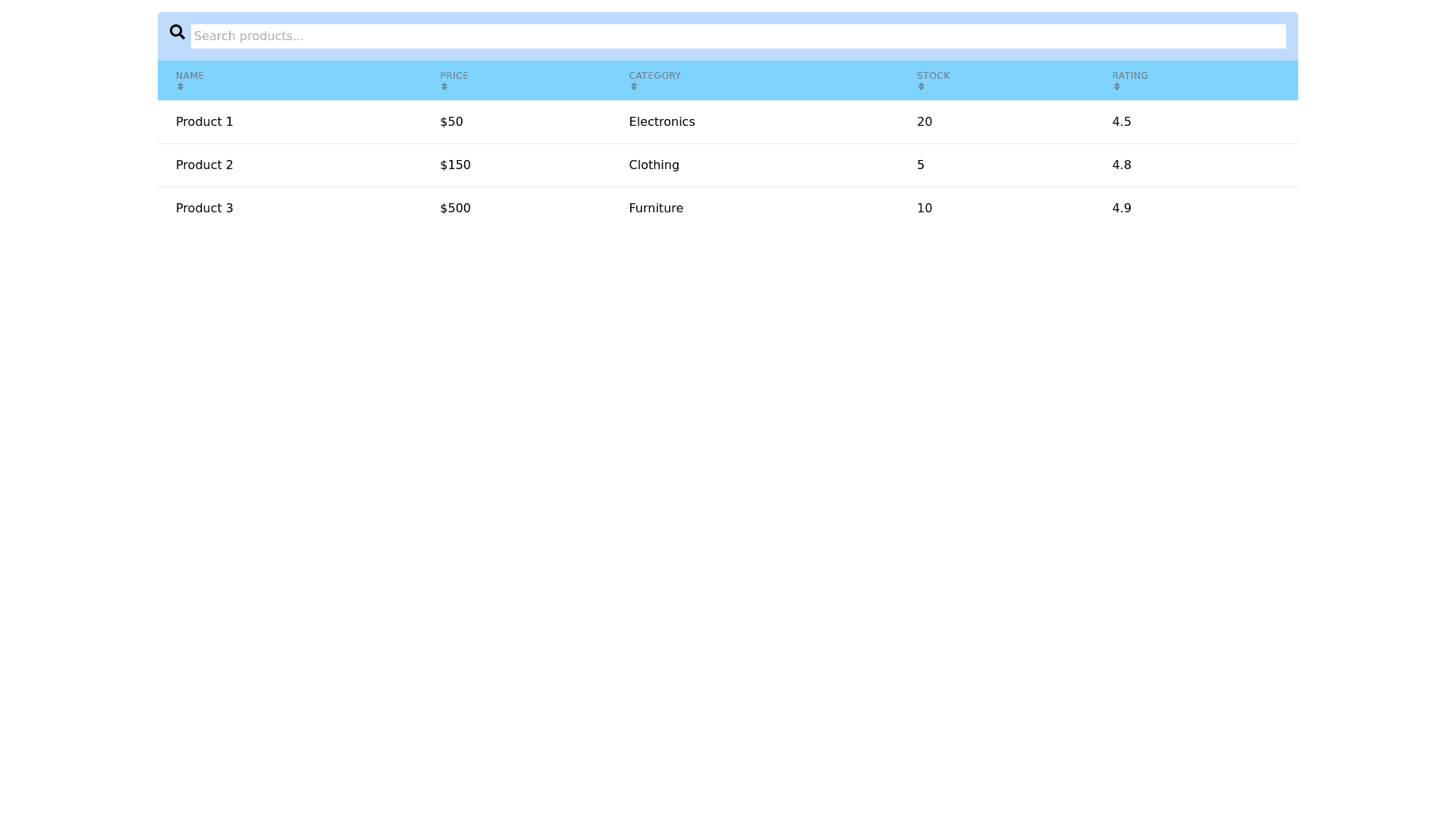1456x819 pixels.
Task: Select the Product 2 name cell
Action: pos(205,165)
